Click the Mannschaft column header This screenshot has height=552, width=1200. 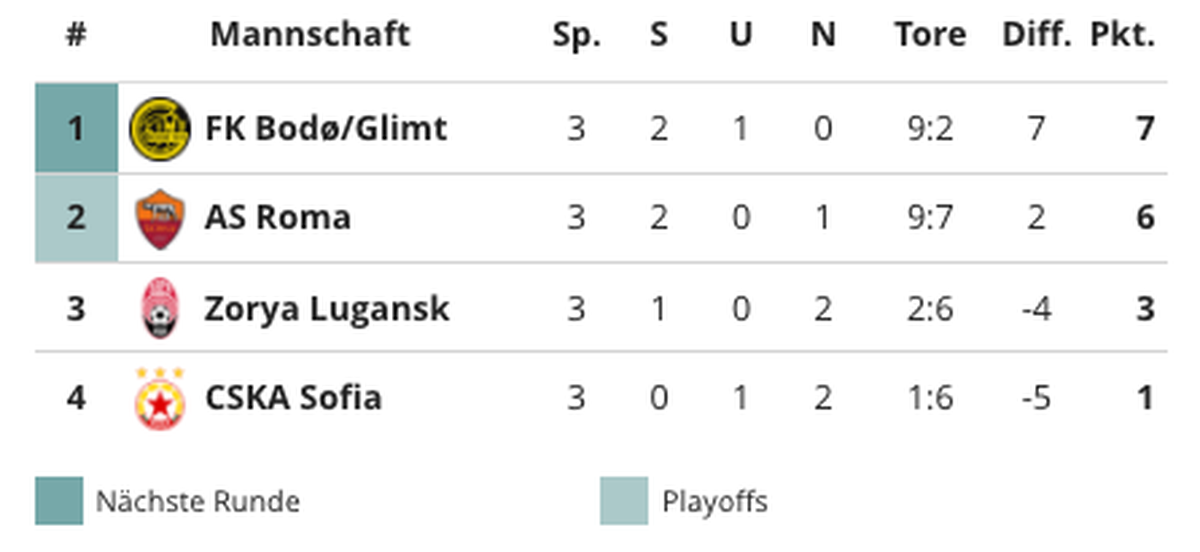310,35
